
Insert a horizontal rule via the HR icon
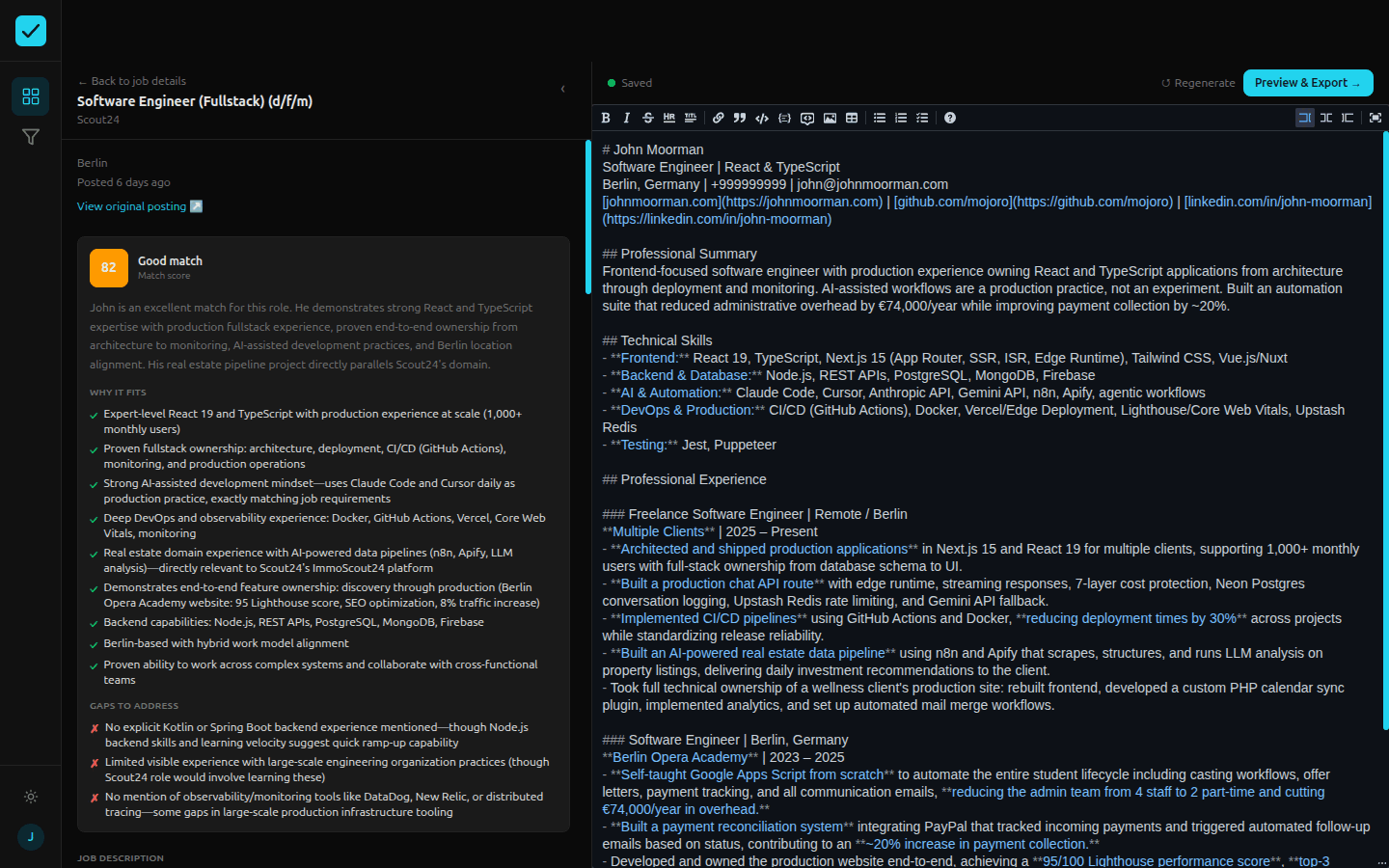[669, 118]
